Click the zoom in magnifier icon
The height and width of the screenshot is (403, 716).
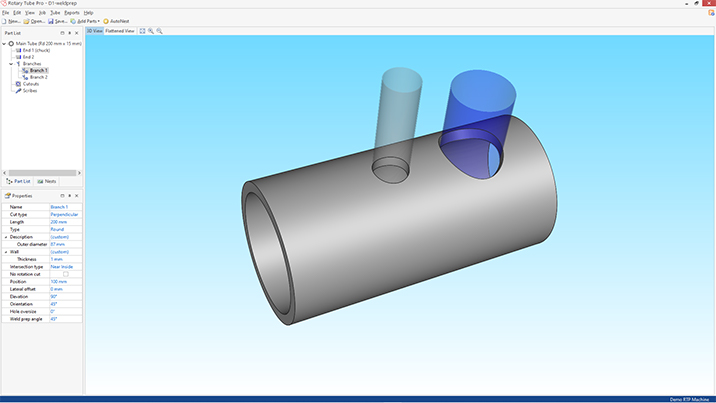click(x=151, y=31)
